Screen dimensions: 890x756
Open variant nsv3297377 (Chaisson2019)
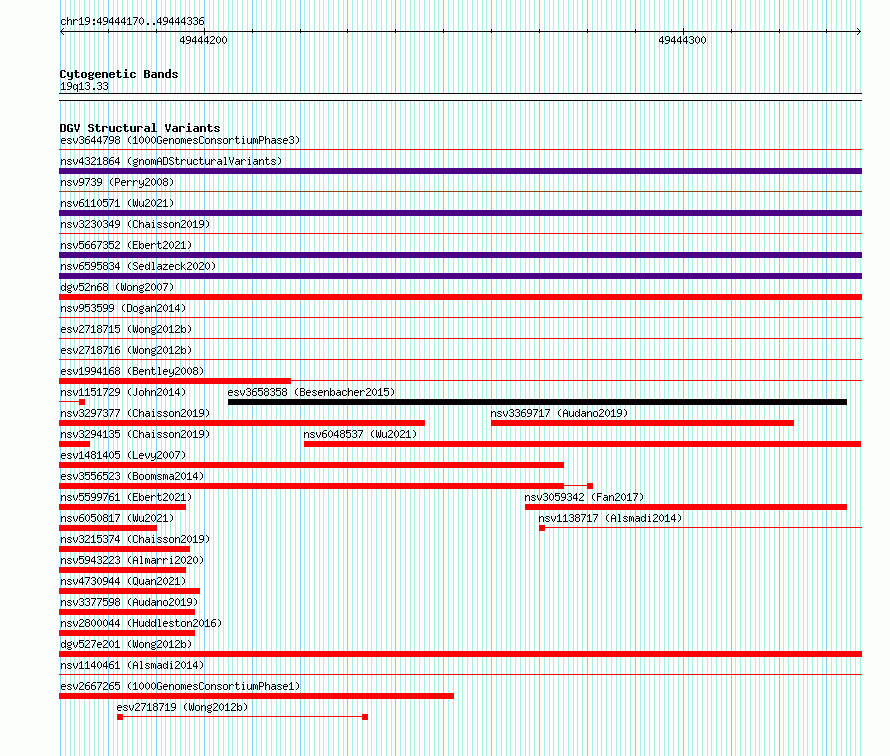[135, 413]
